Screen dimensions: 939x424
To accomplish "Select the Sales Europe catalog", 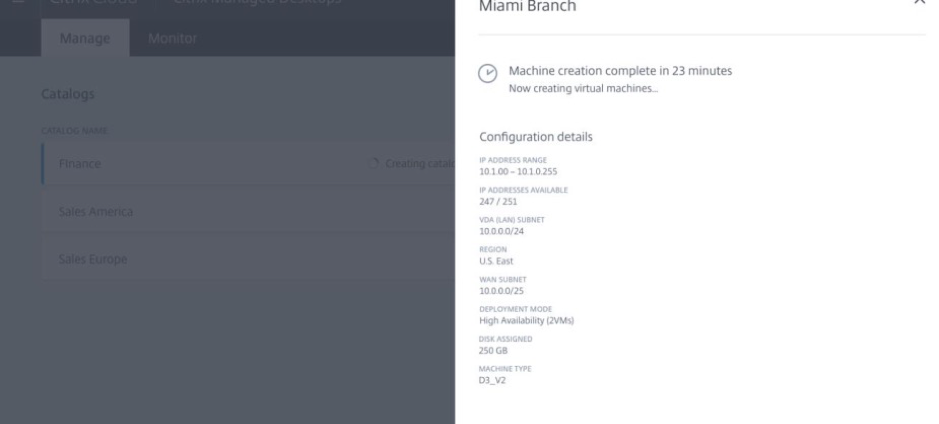I will [249, 259].
